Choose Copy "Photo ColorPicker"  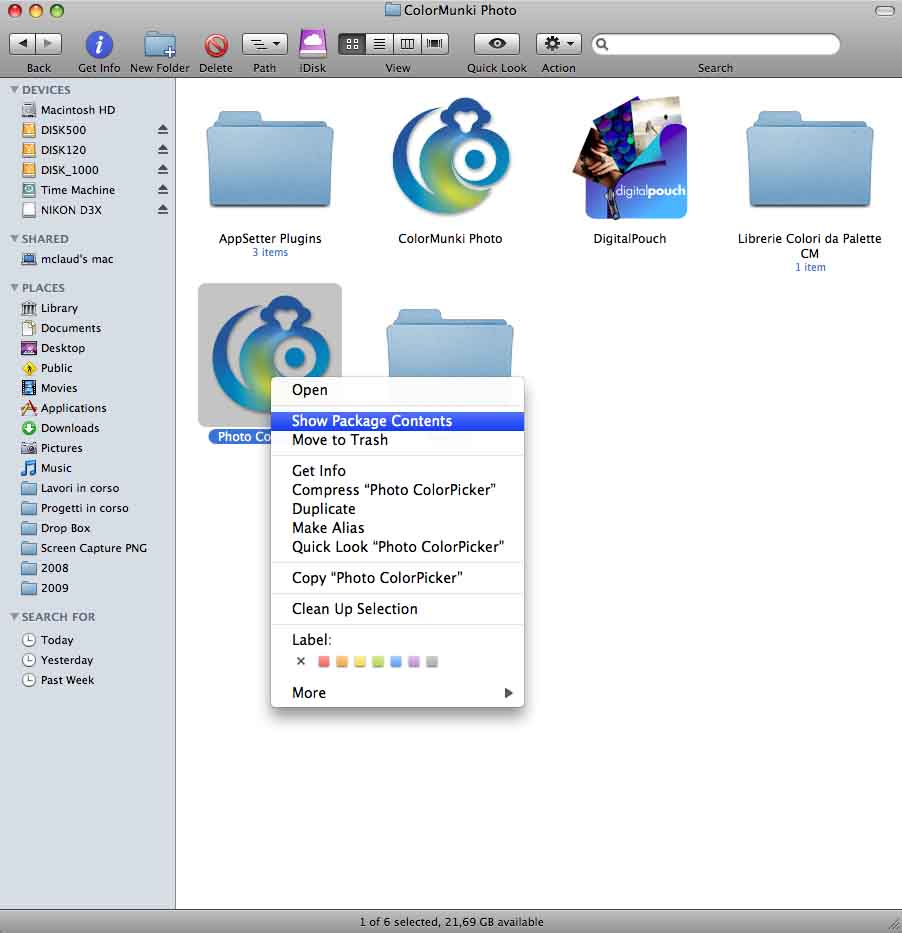click(397, 578)
